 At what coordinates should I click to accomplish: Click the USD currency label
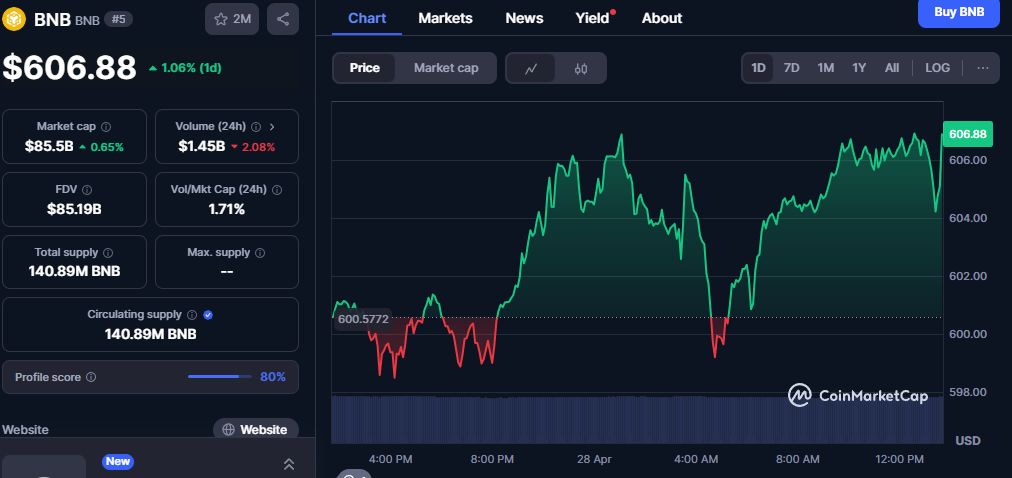(967, 441)
